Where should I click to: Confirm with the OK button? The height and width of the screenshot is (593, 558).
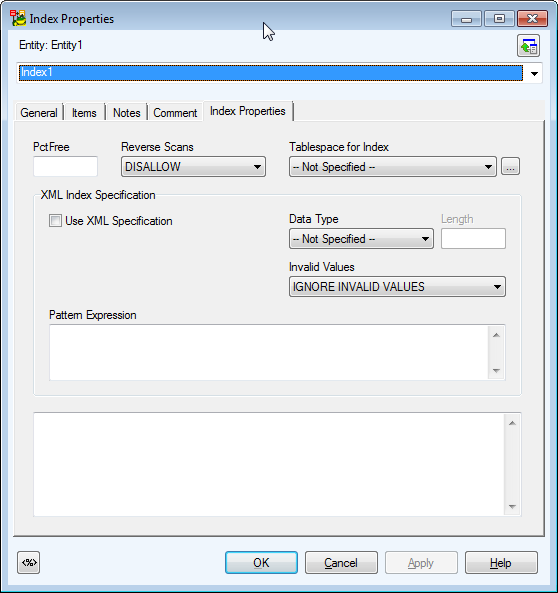[x=261, y=562]
